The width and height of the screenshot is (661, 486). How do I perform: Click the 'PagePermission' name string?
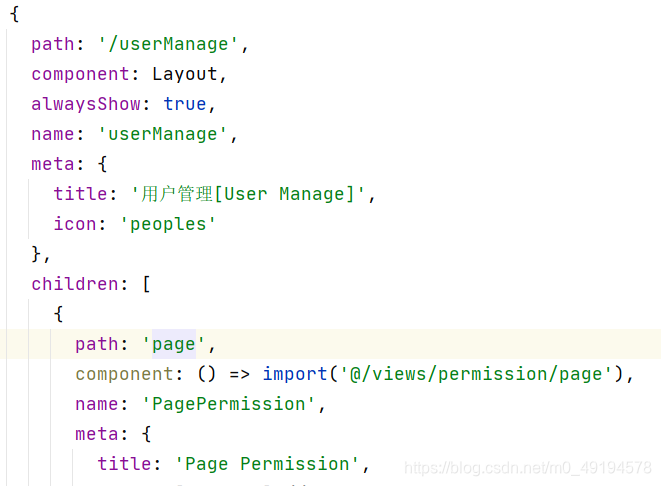point(228,404)
